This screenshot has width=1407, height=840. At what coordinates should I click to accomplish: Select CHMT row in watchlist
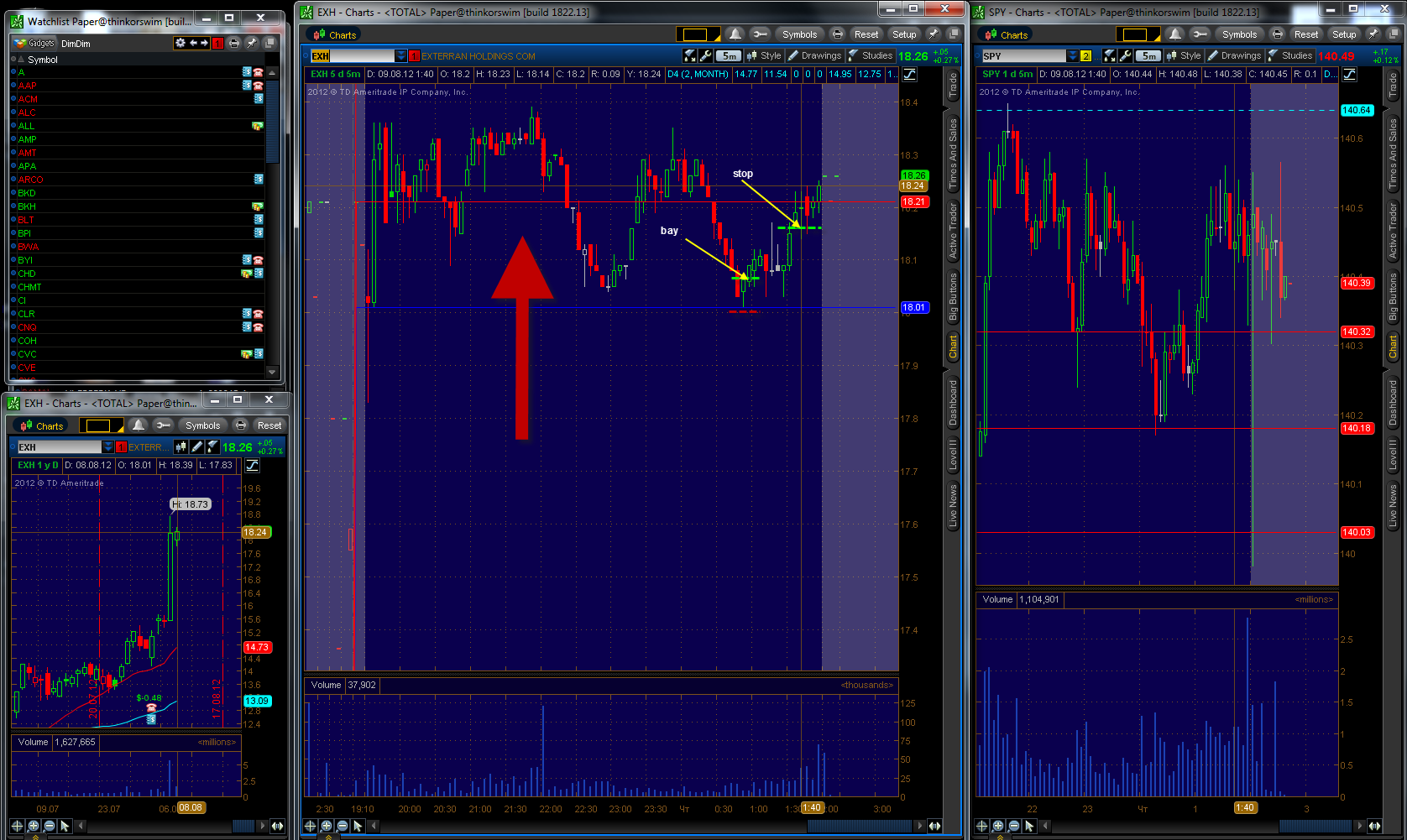pos(139,287)
